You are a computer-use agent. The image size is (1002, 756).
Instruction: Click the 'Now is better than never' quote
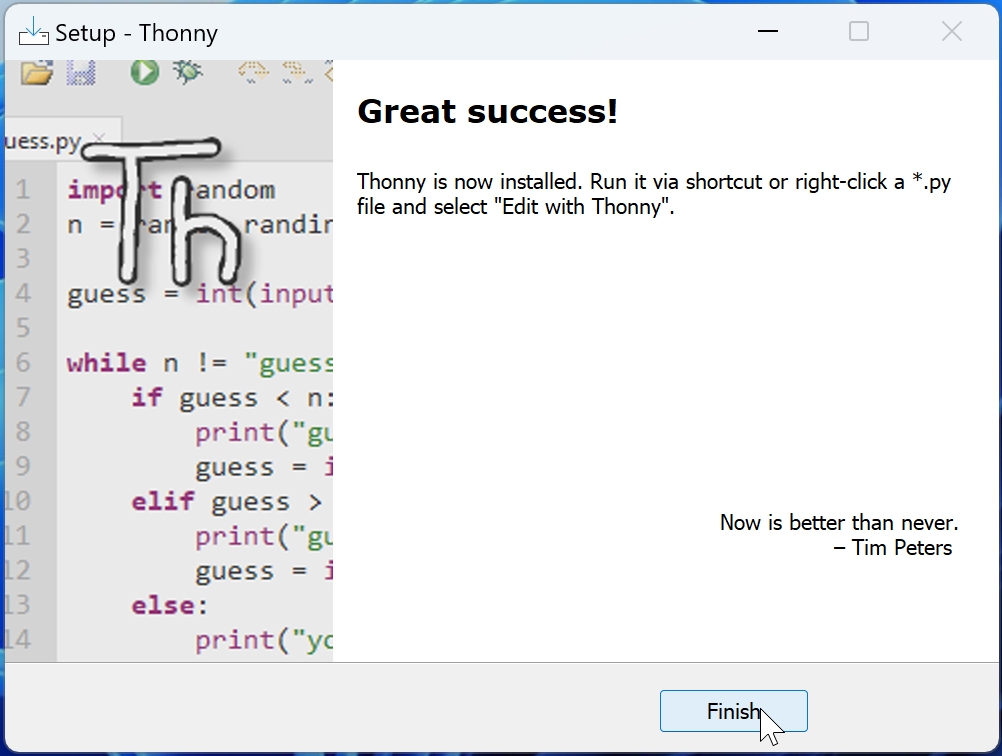pyautogui.click(x=839, y=523)
